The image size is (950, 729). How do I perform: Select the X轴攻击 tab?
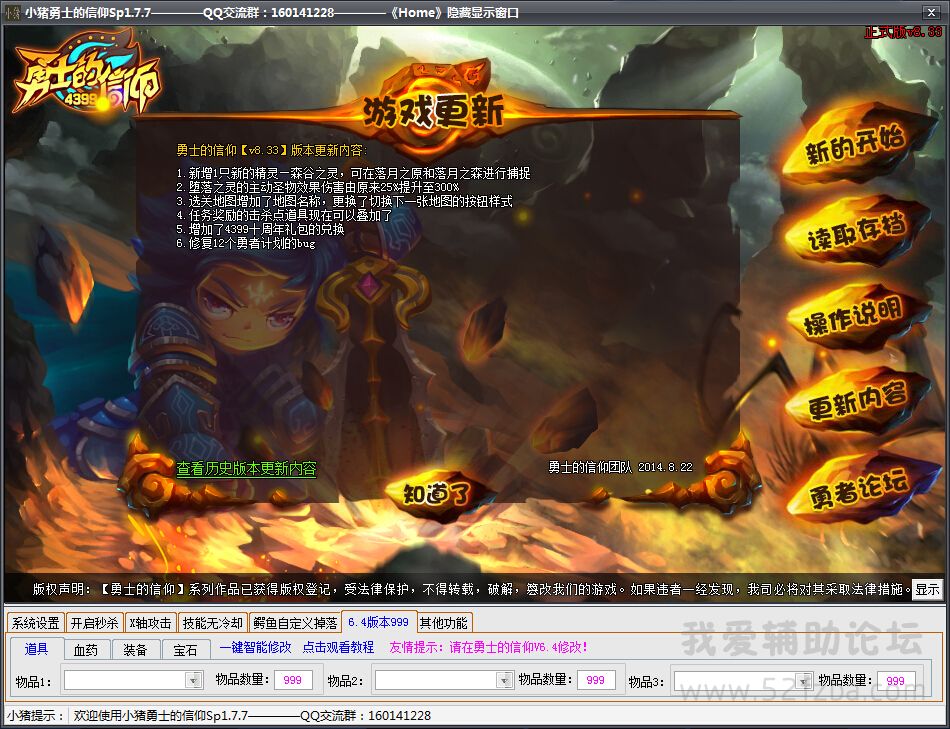tap(150, 623)
